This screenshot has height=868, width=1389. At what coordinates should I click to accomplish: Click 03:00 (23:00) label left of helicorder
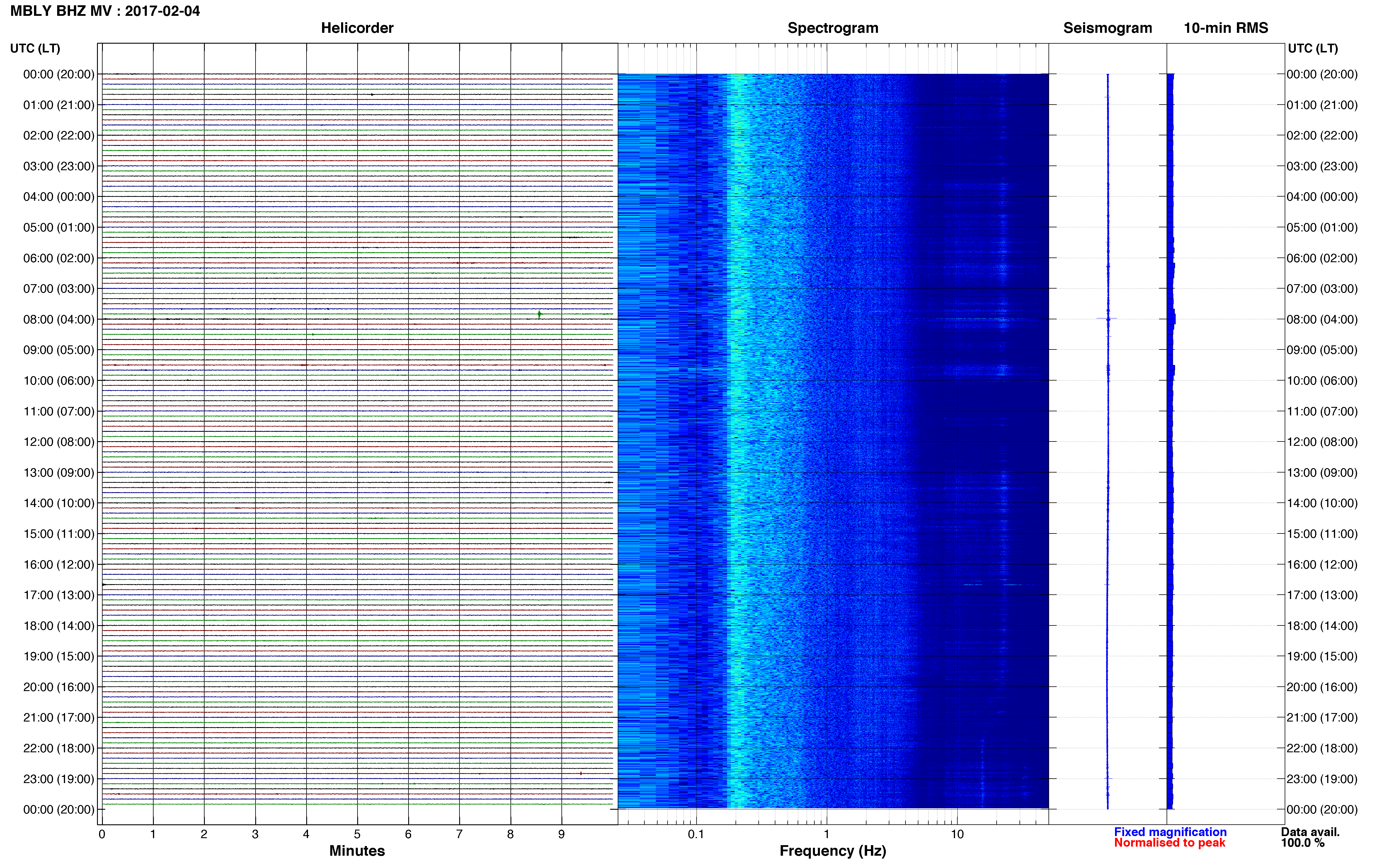[x=59, y=166]
